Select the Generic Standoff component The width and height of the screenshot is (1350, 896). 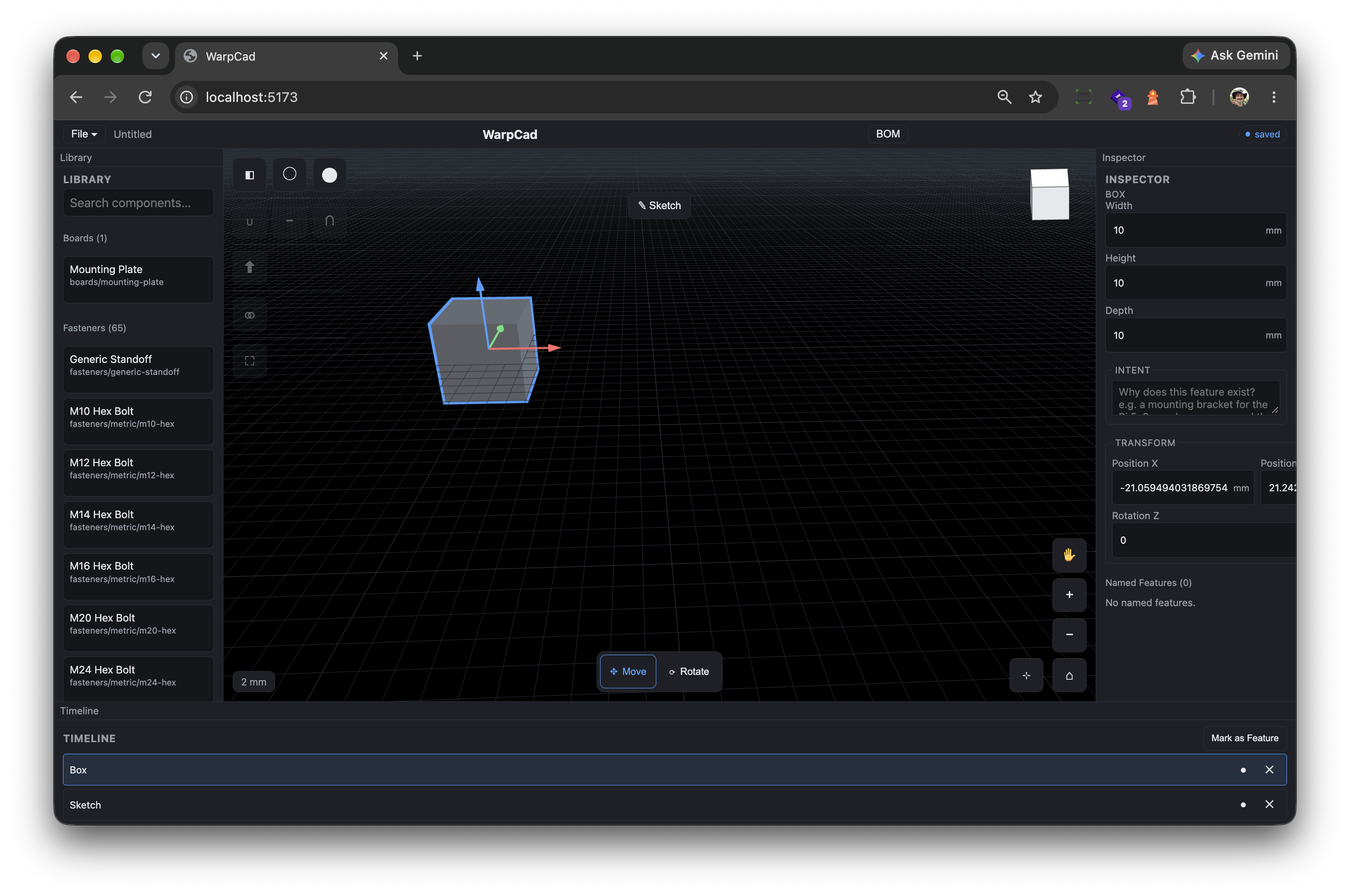(x=138, y=369)
